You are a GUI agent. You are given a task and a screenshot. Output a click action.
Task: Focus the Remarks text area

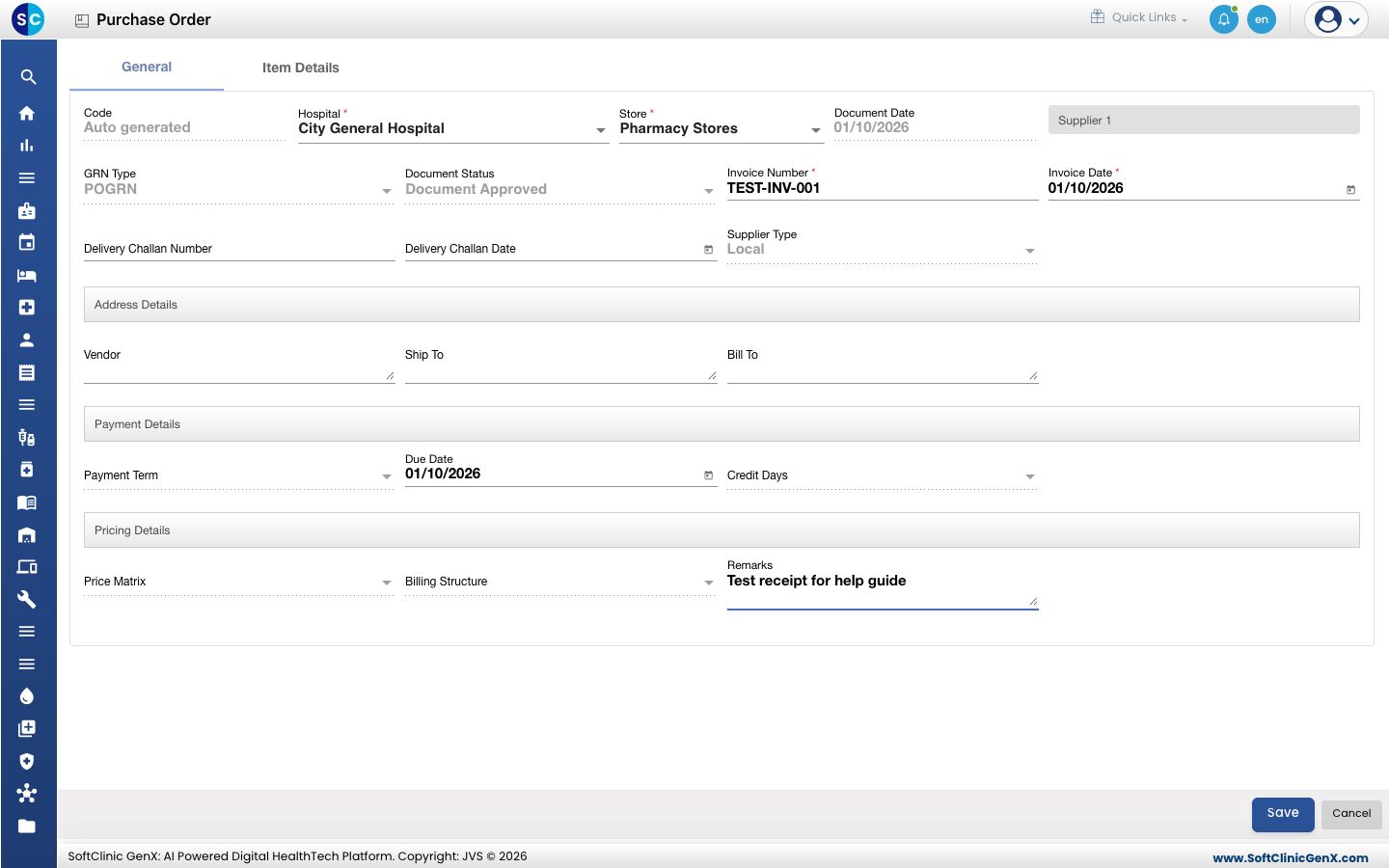pos(883,590)
